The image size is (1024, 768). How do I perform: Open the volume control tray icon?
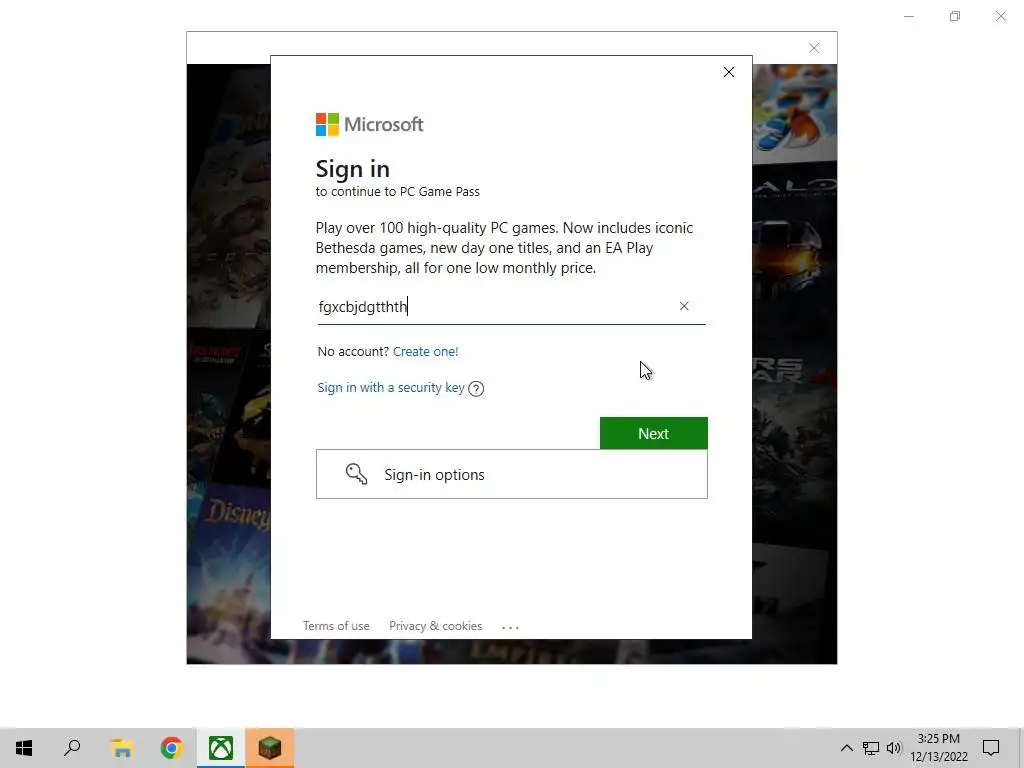pos(894,748)
